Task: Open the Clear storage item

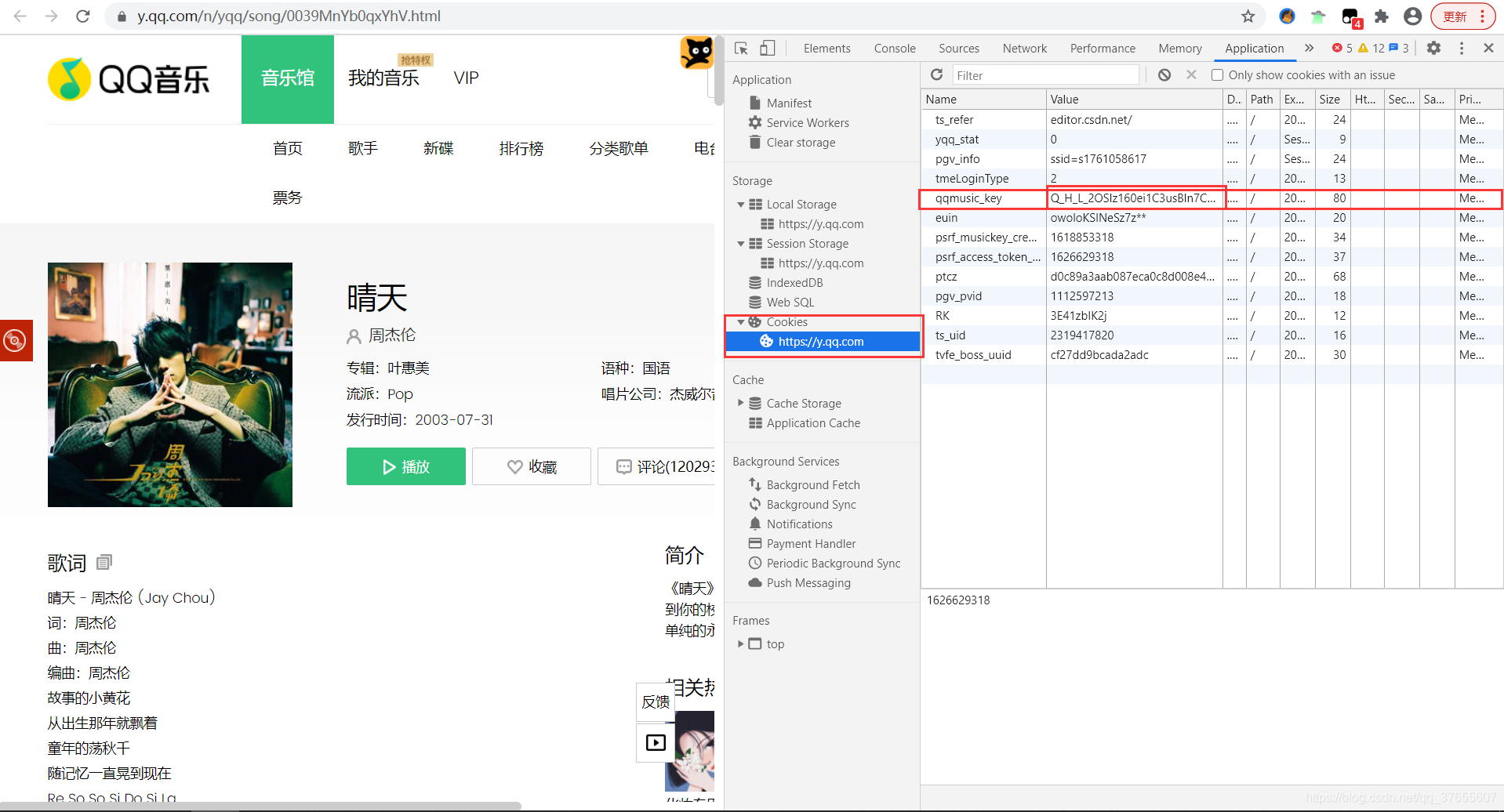Action: click(801, 142)
